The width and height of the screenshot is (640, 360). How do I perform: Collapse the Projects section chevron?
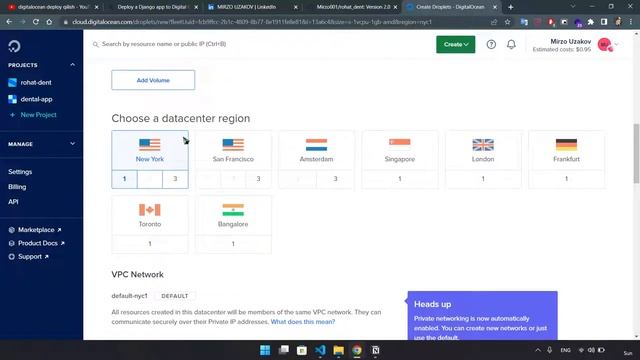72,65
